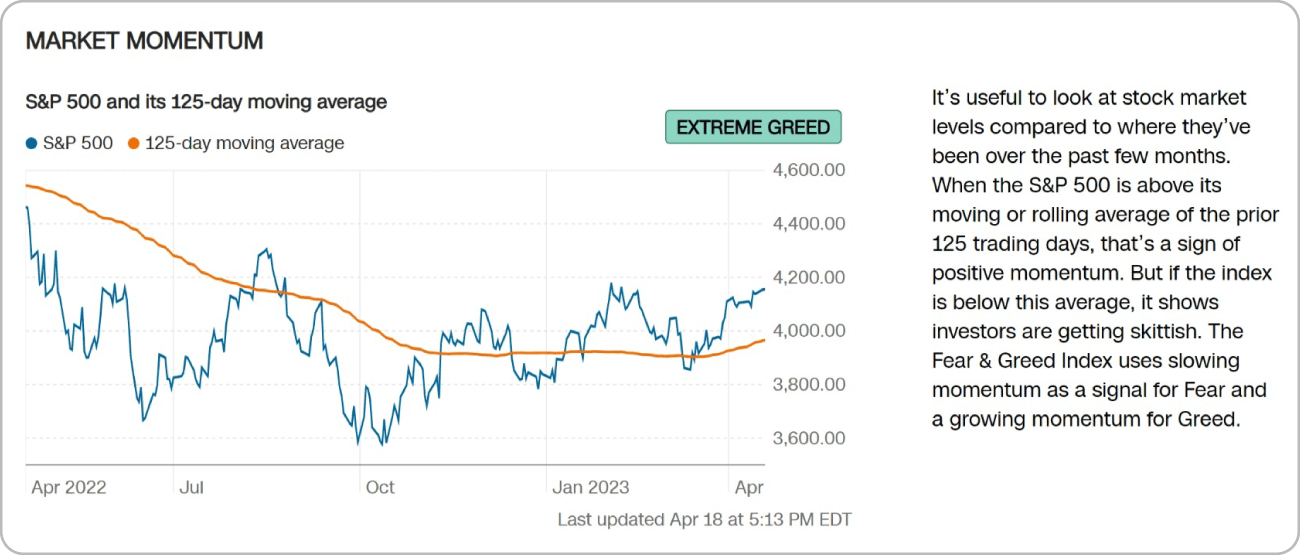Select the 125-day moving average legend label

[x=245, y=143]
